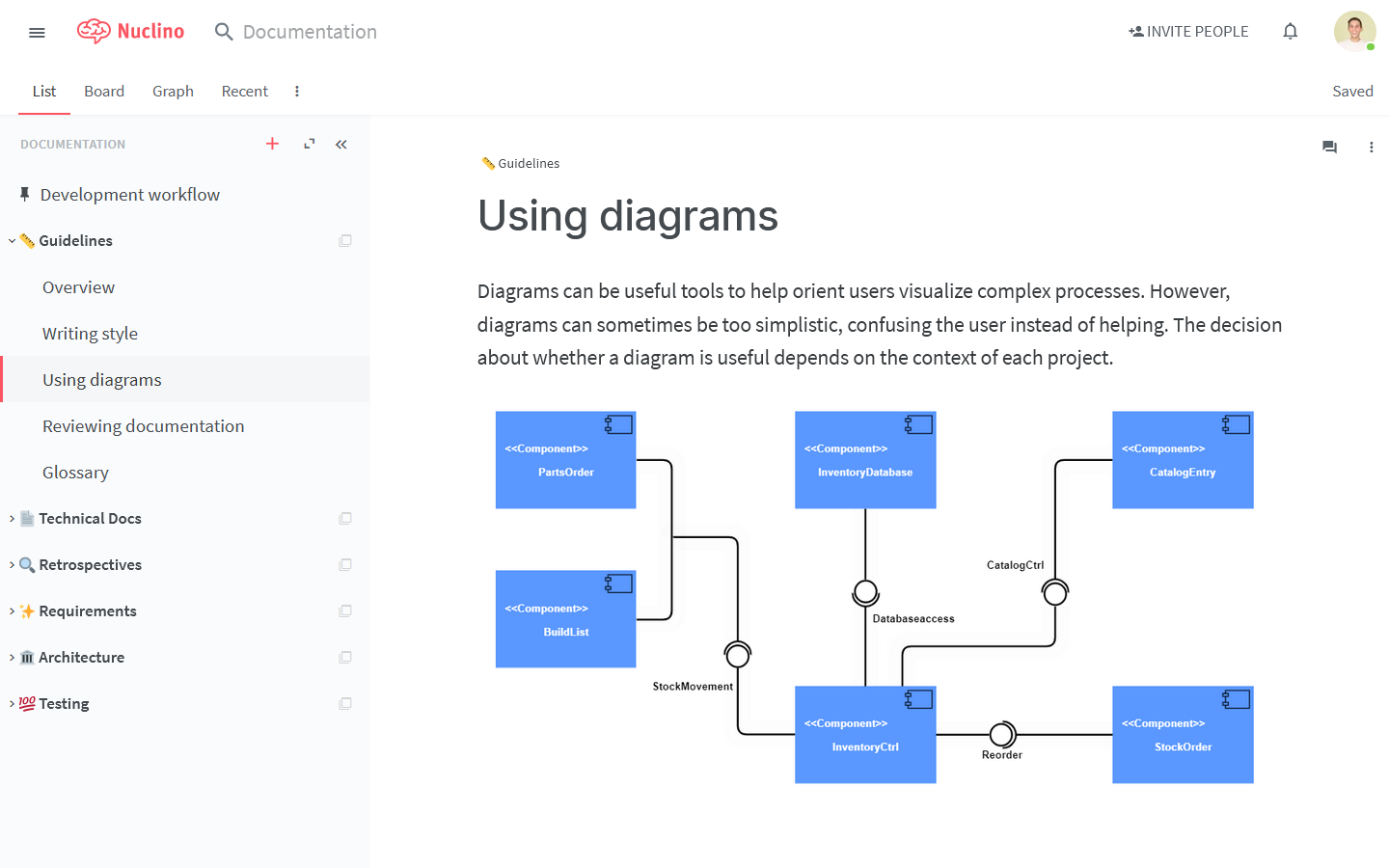Switch to the Graph tab
The width and height of the screenshot is (1389, 868).
pos(173,91)
